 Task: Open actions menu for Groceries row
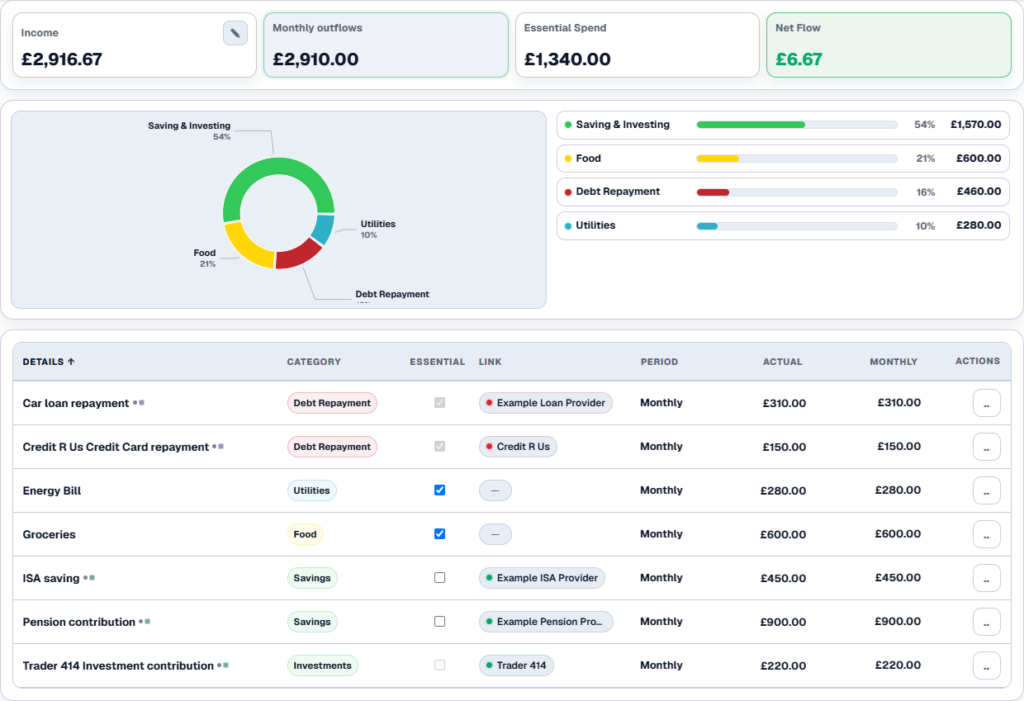(x=986, y=534)
